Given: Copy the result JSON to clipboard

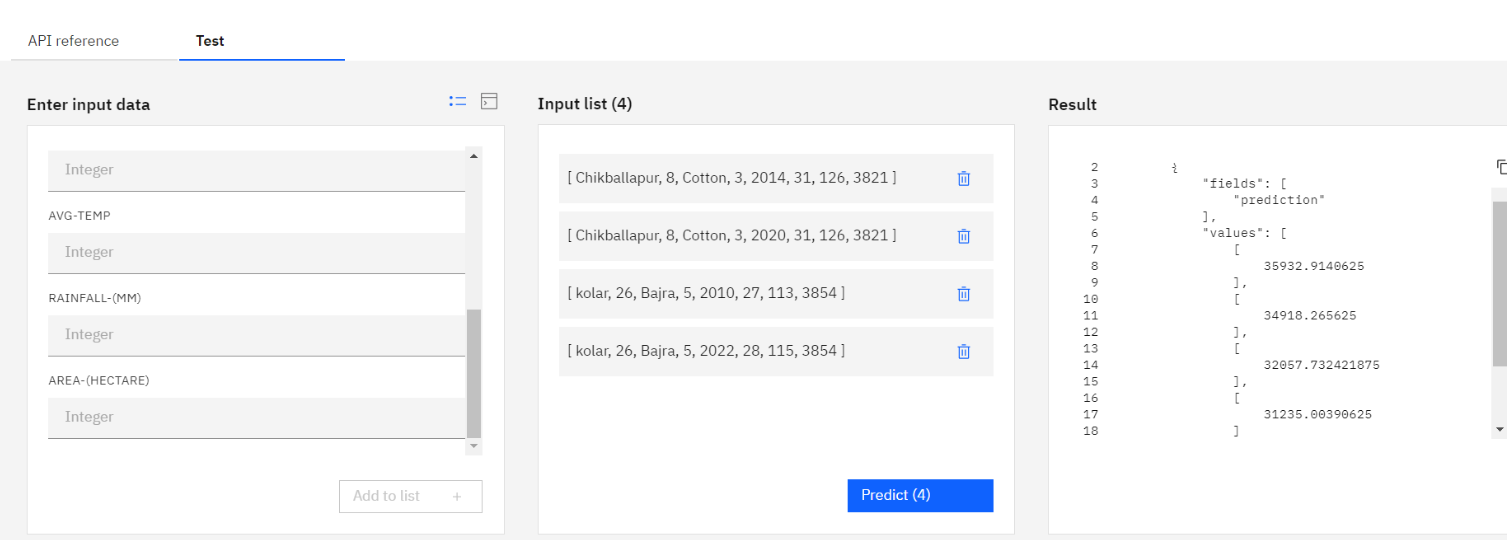Looking at the screenshot, I should point(1501,167).
